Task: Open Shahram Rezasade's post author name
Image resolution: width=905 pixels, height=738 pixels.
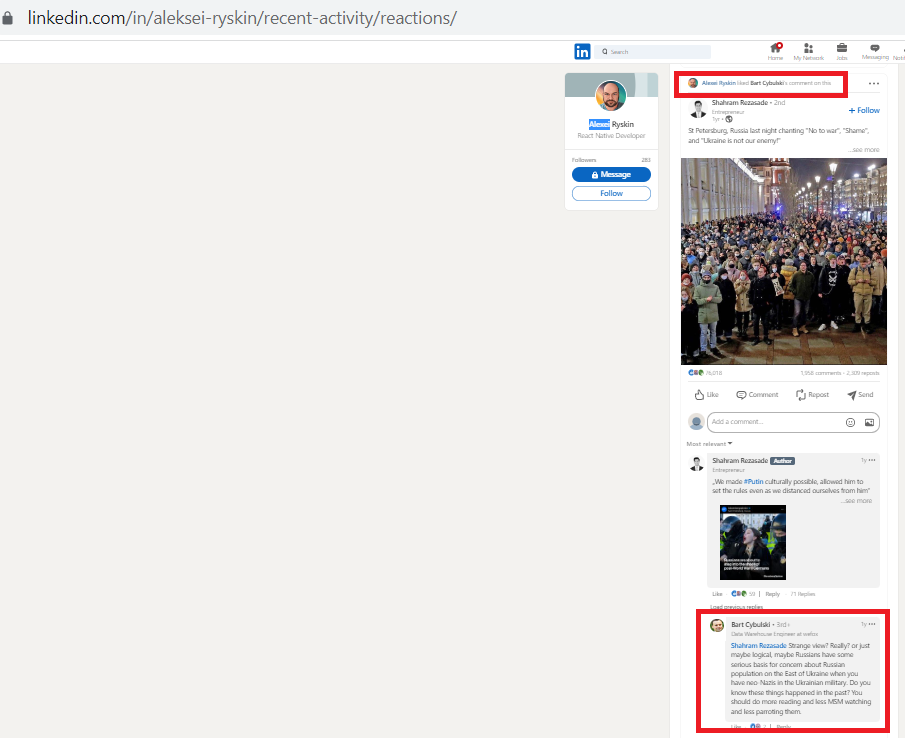Action: point(739,103)
